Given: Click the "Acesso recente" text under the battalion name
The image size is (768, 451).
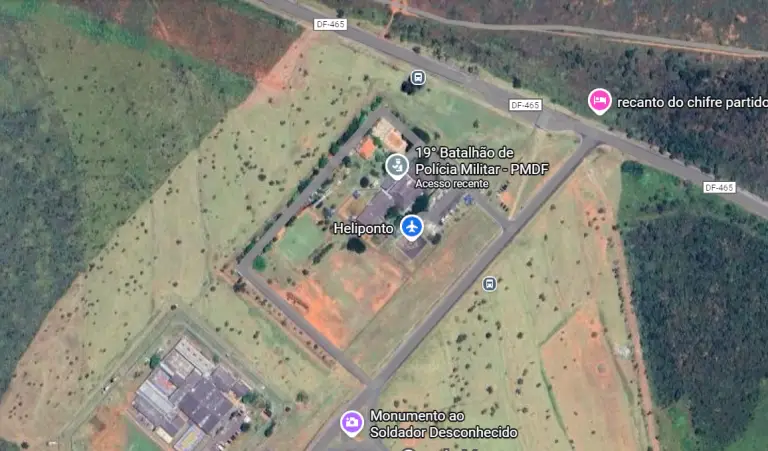Looking at the screenshot, I should click(x=452, y=184).
